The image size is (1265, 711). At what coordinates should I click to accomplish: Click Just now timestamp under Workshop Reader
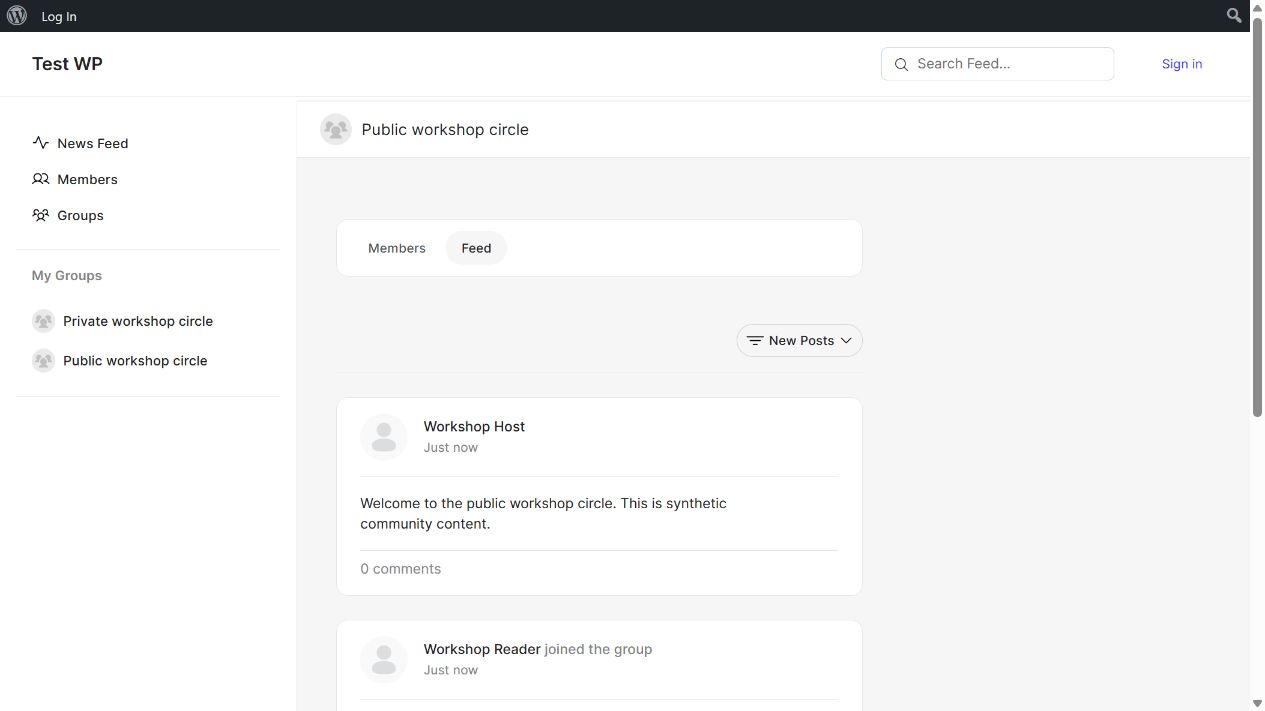pos(451,670)
